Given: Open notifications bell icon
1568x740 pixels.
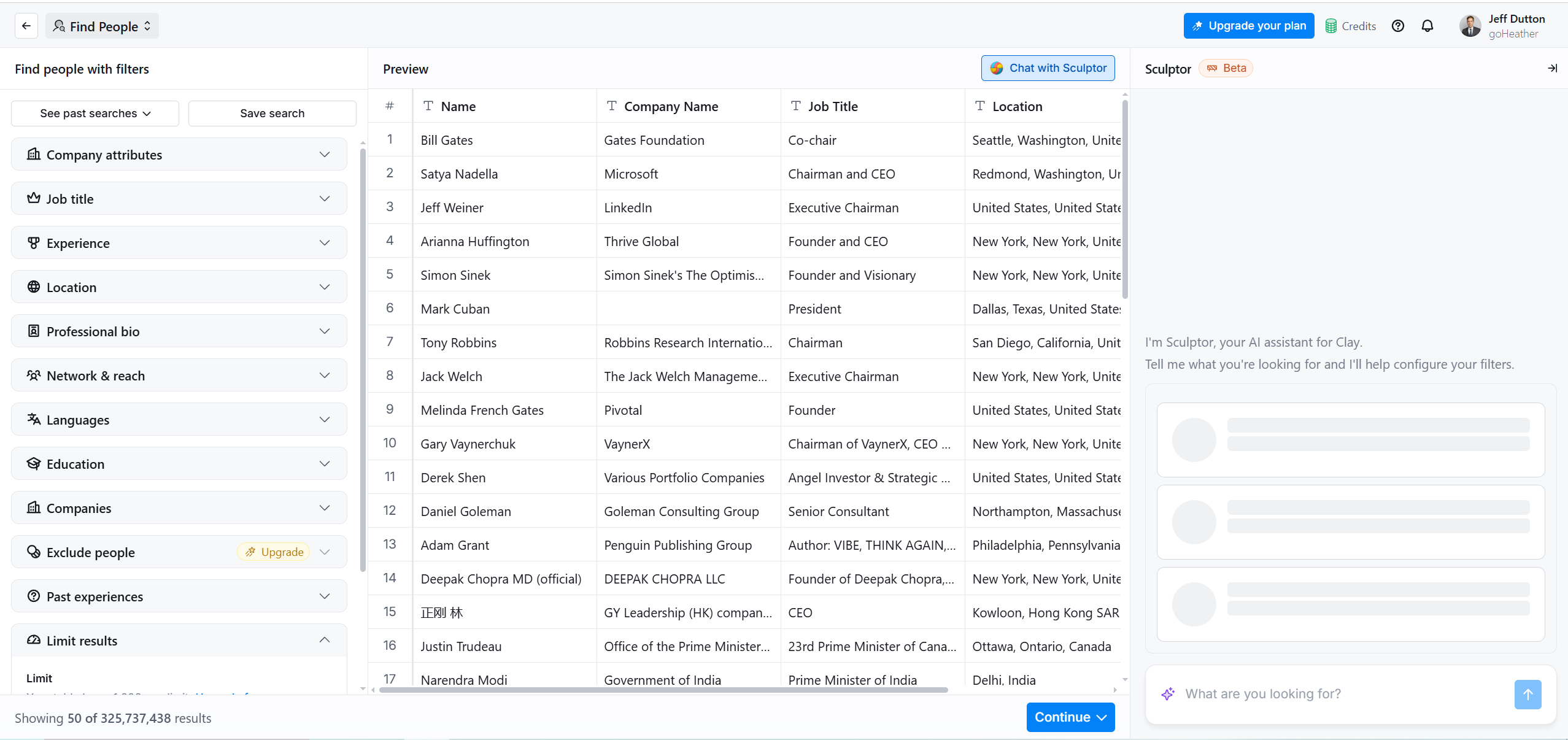Looking at the screenshot, I should (1427, 26).
